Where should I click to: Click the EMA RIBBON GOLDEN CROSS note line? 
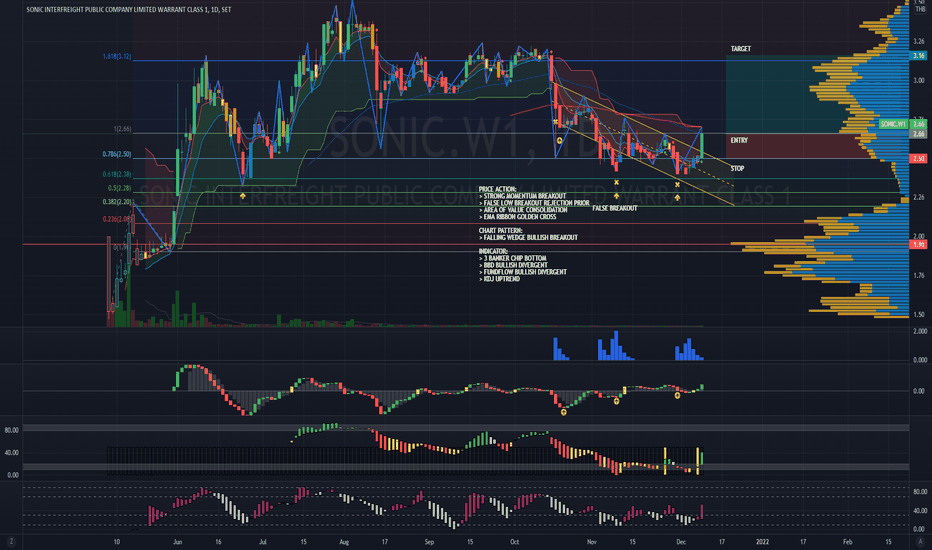[518, 217]
